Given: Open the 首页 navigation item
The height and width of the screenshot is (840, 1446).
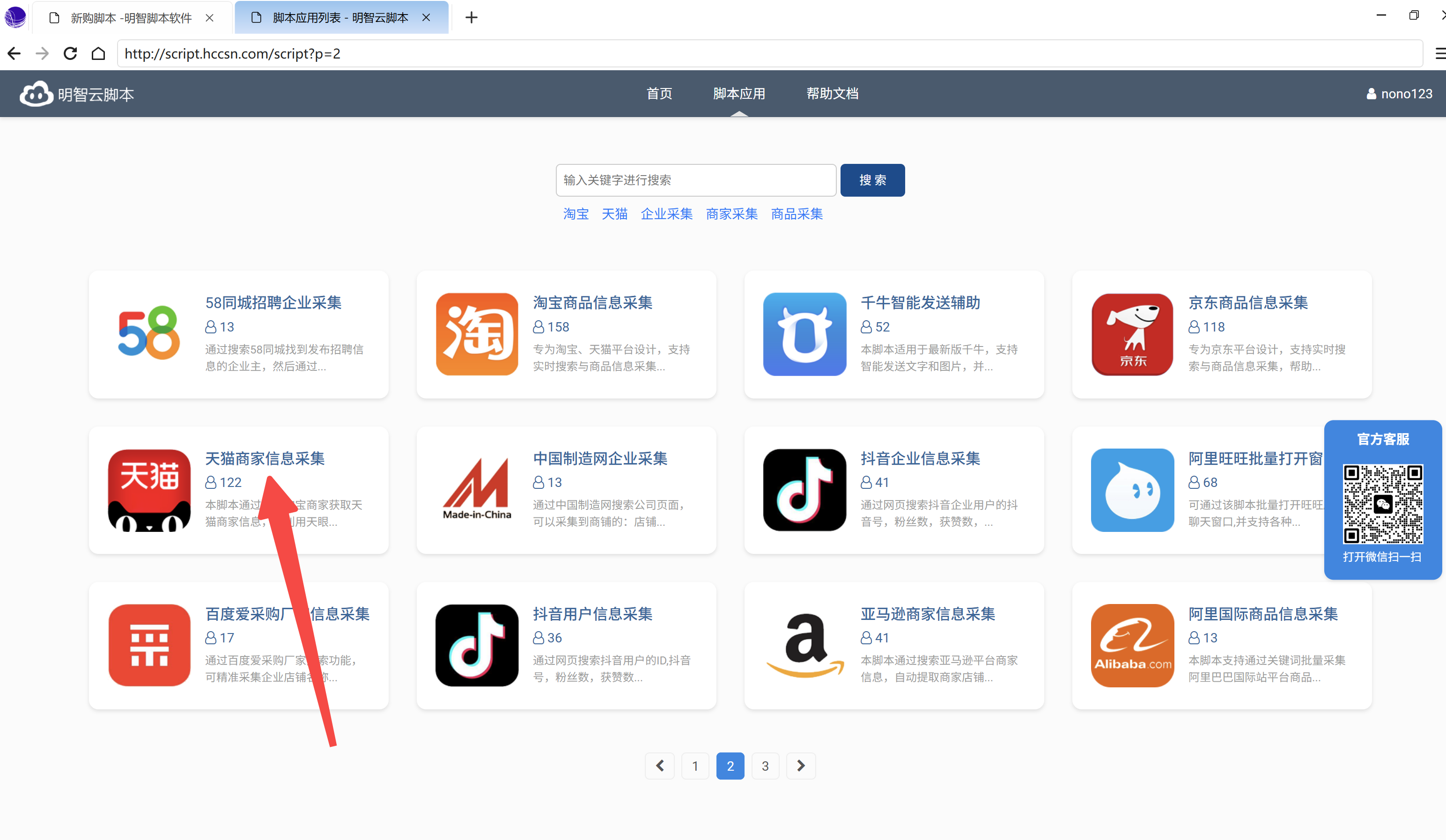Looking at the screenshot, I should point(659,94).
